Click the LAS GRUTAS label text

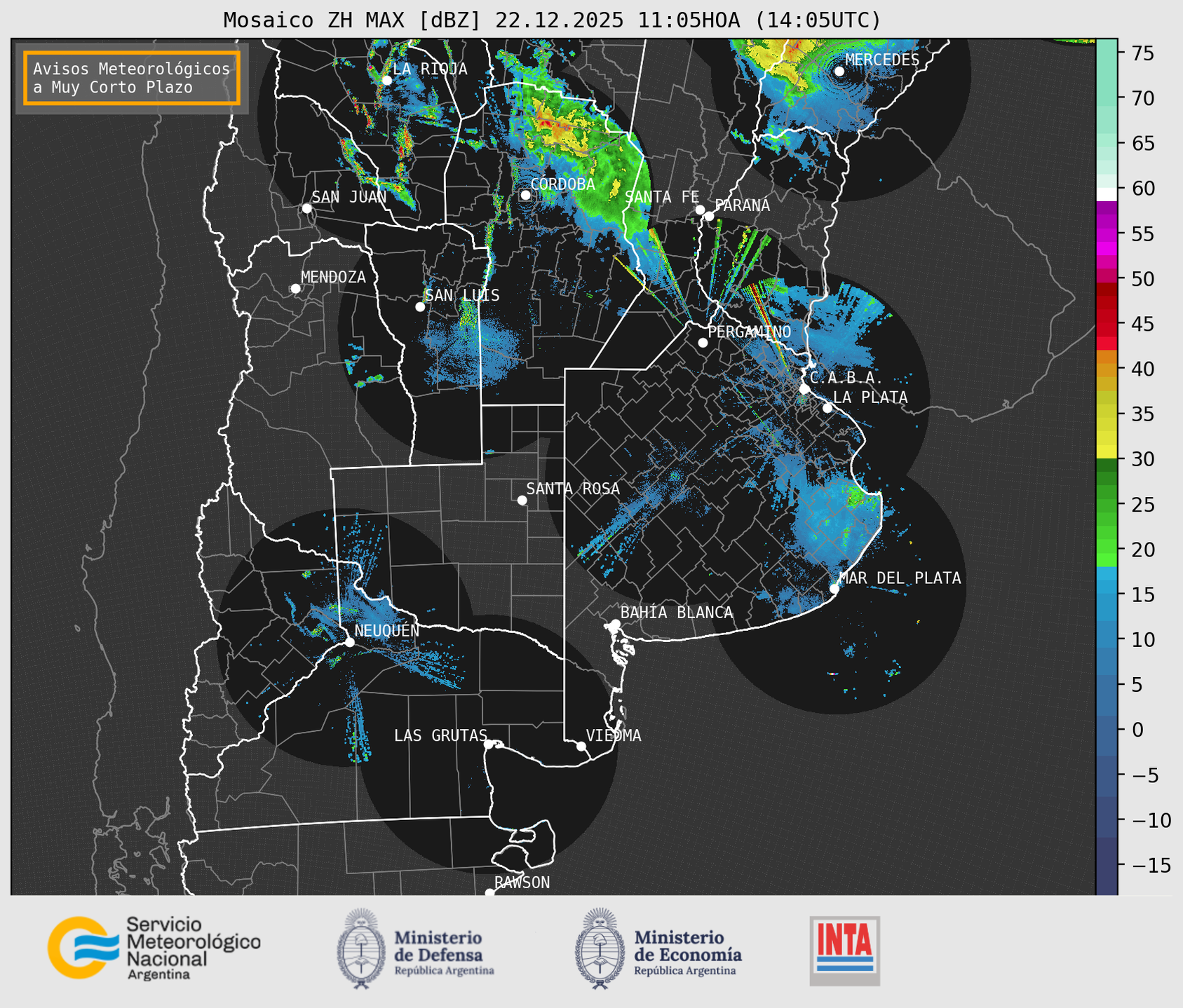coord(440,735)
